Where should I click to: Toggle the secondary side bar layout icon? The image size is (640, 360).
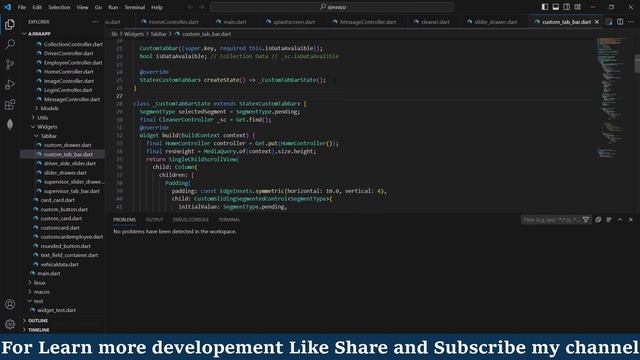coord(567,7)
